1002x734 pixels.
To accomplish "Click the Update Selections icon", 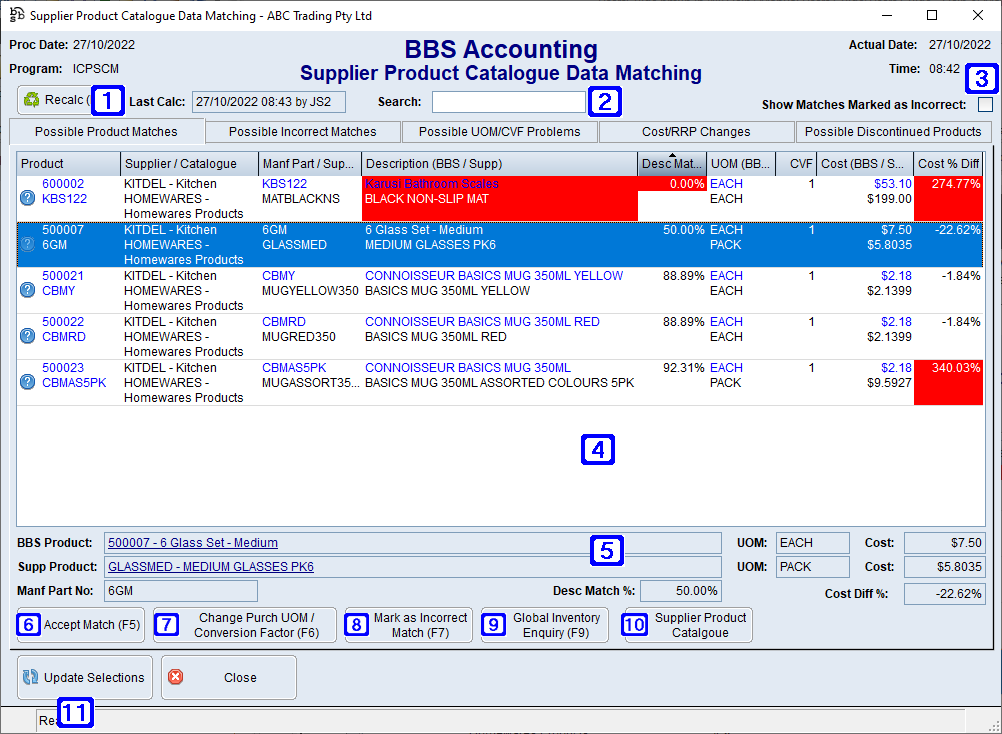I will (x=30, y=677).
